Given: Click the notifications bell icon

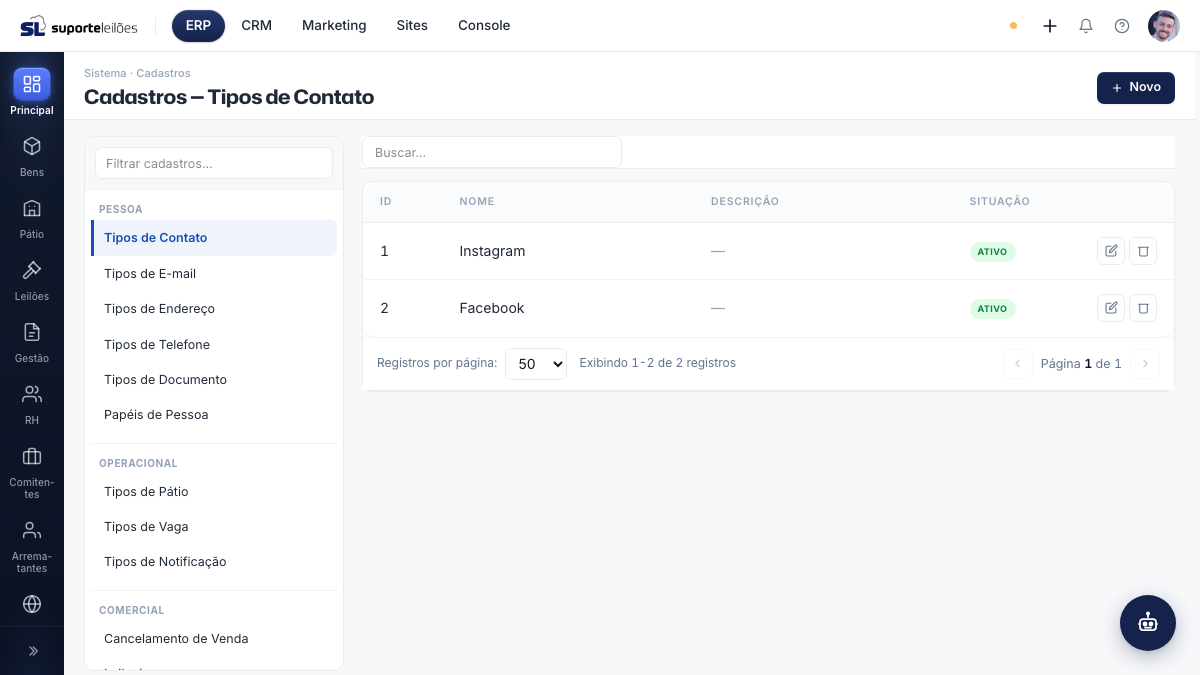Looking at the screenshot, I should point(1086,26).
